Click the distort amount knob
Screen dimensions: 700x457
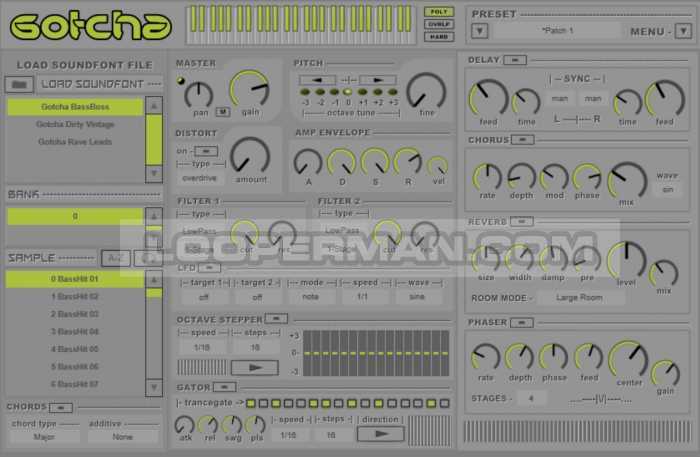coord(250,157)
